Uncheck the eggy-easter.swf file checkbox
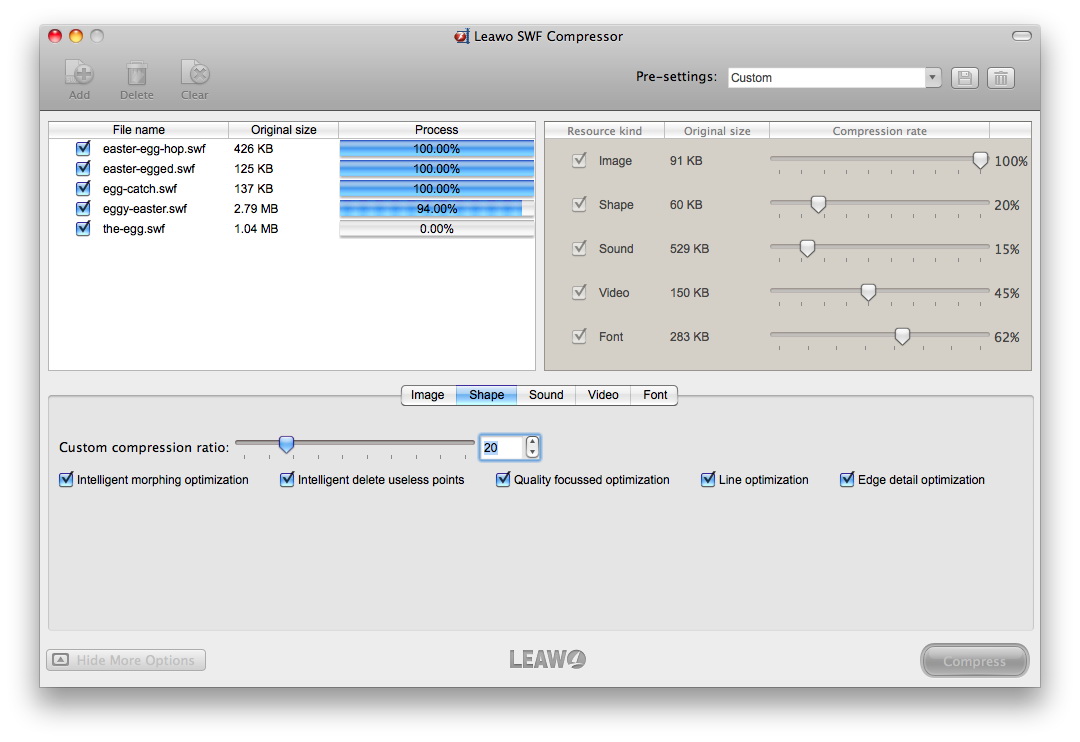The height and width of the screenshot is (742, 1080). click(x=83, y=208)
